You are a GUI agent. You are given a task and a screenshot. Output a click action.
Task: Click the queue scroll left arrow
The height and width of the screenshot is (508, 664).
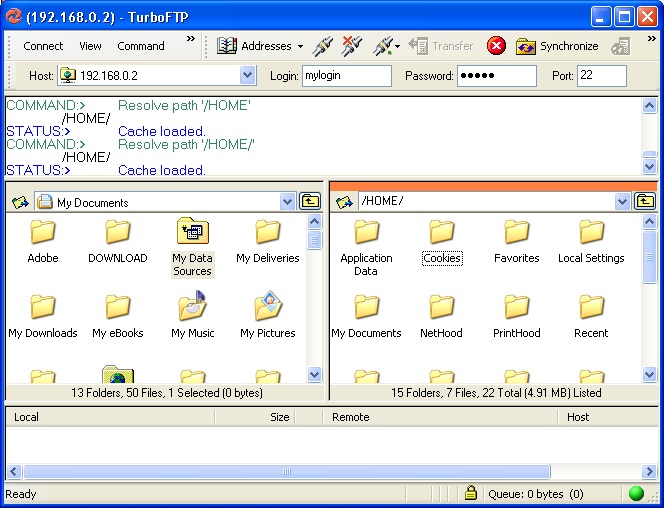[x=14, y=471]
